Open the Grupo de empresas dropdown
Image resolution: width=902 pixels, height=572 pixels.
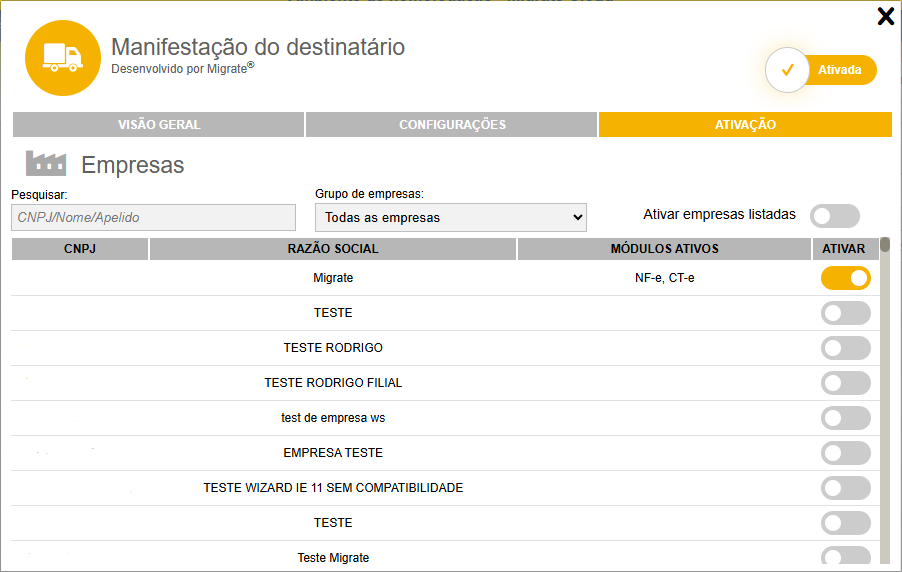click(x=450, y=217)
